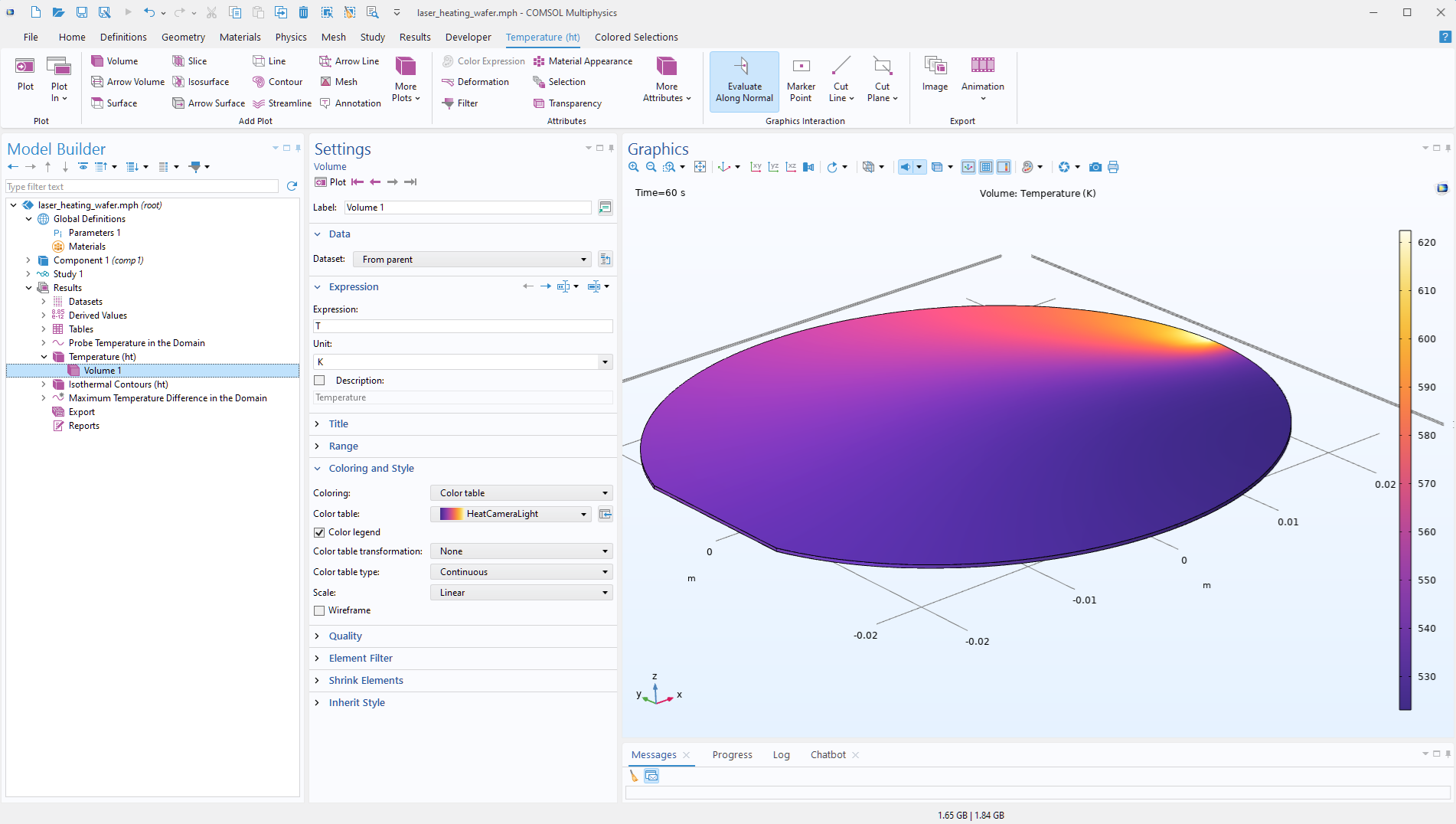
Task: Enable the Description checkbox
Action: 319,381
